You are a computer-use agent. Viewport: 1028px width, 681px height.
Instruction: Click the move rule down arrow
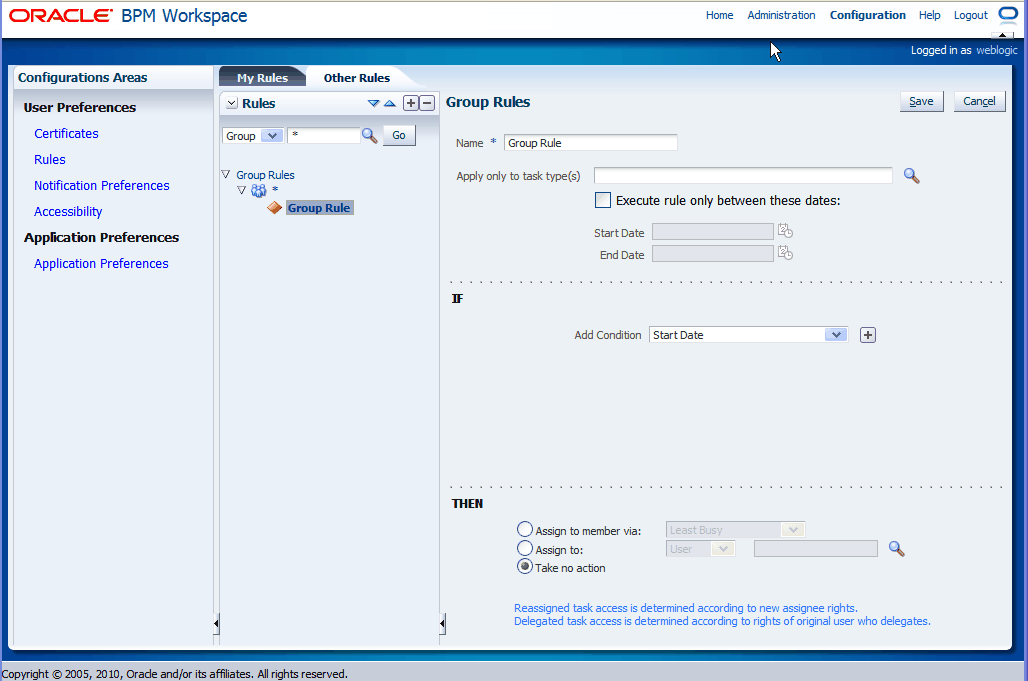373,103
